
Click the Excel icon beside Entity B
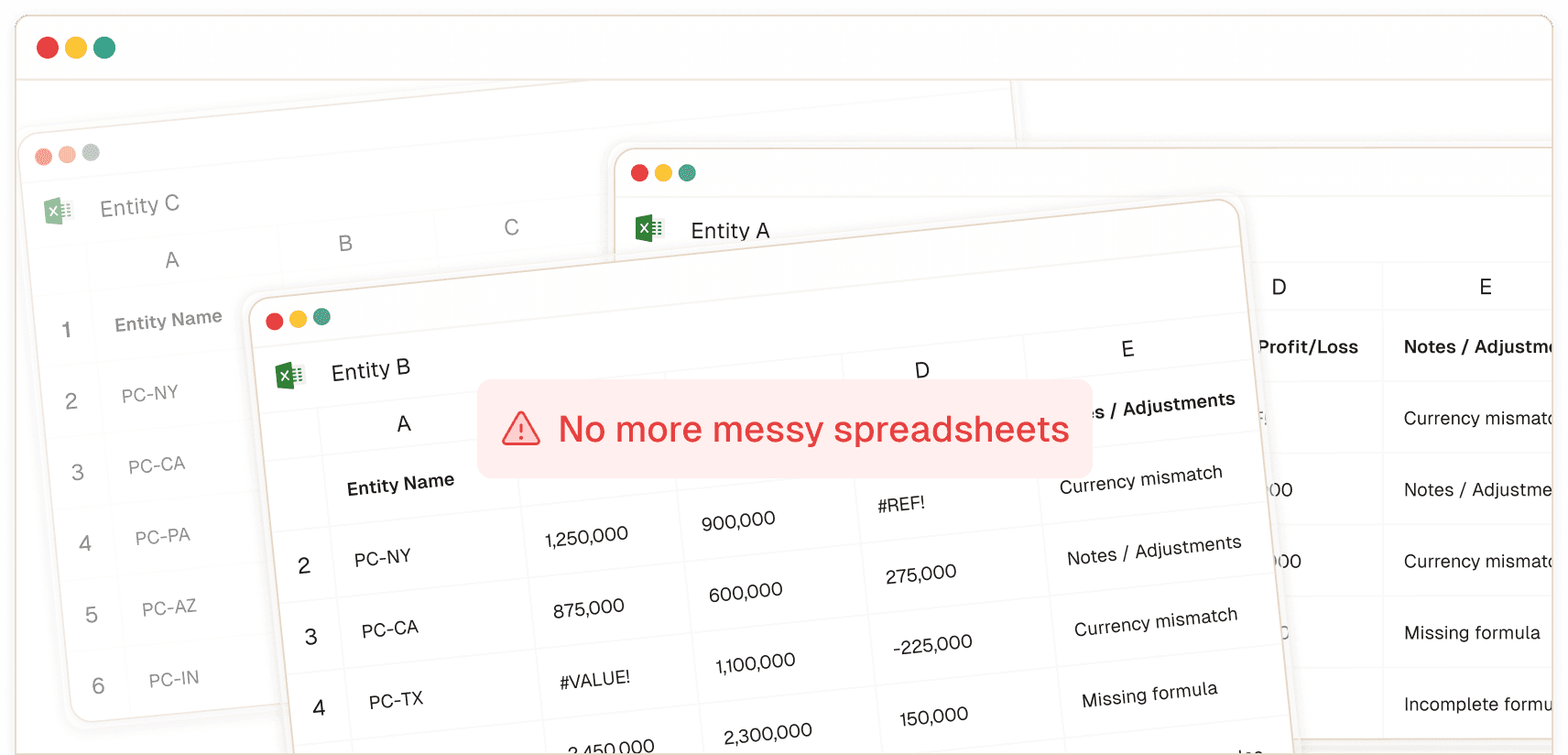pyautogui.click(x=289, y=375)
